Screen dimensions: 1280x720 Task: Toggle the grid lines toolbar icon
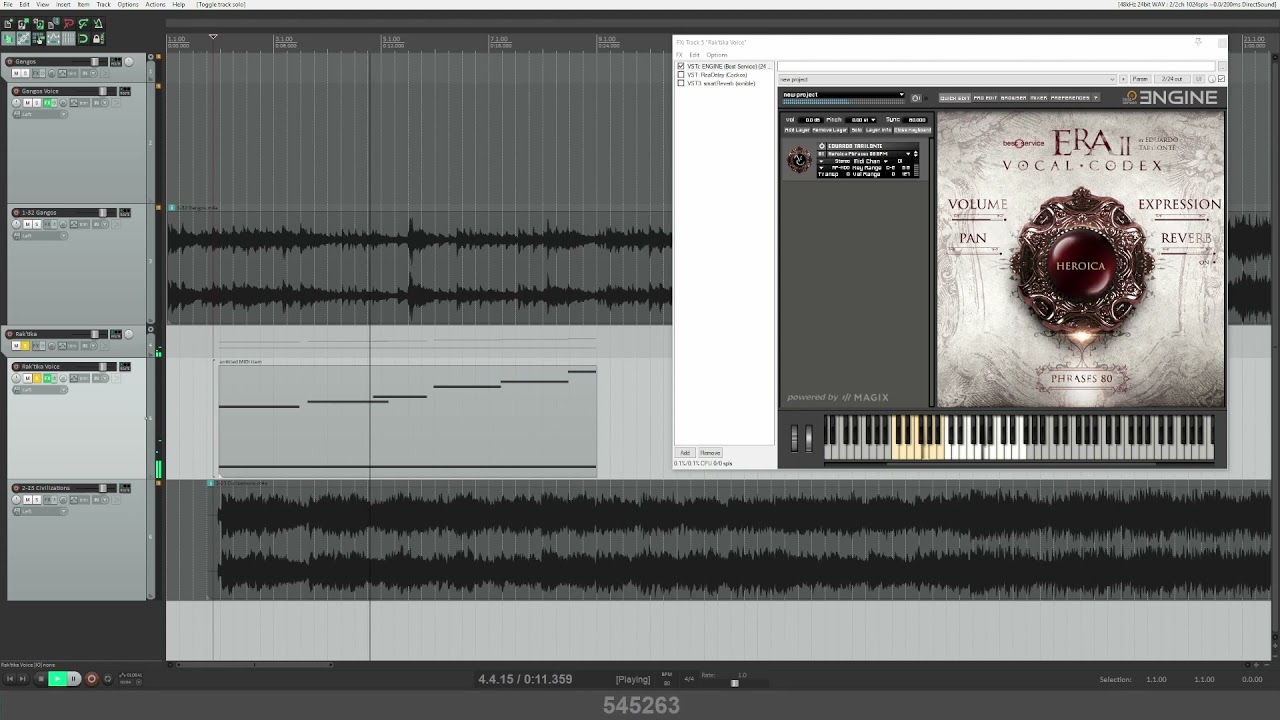point(68,39)
